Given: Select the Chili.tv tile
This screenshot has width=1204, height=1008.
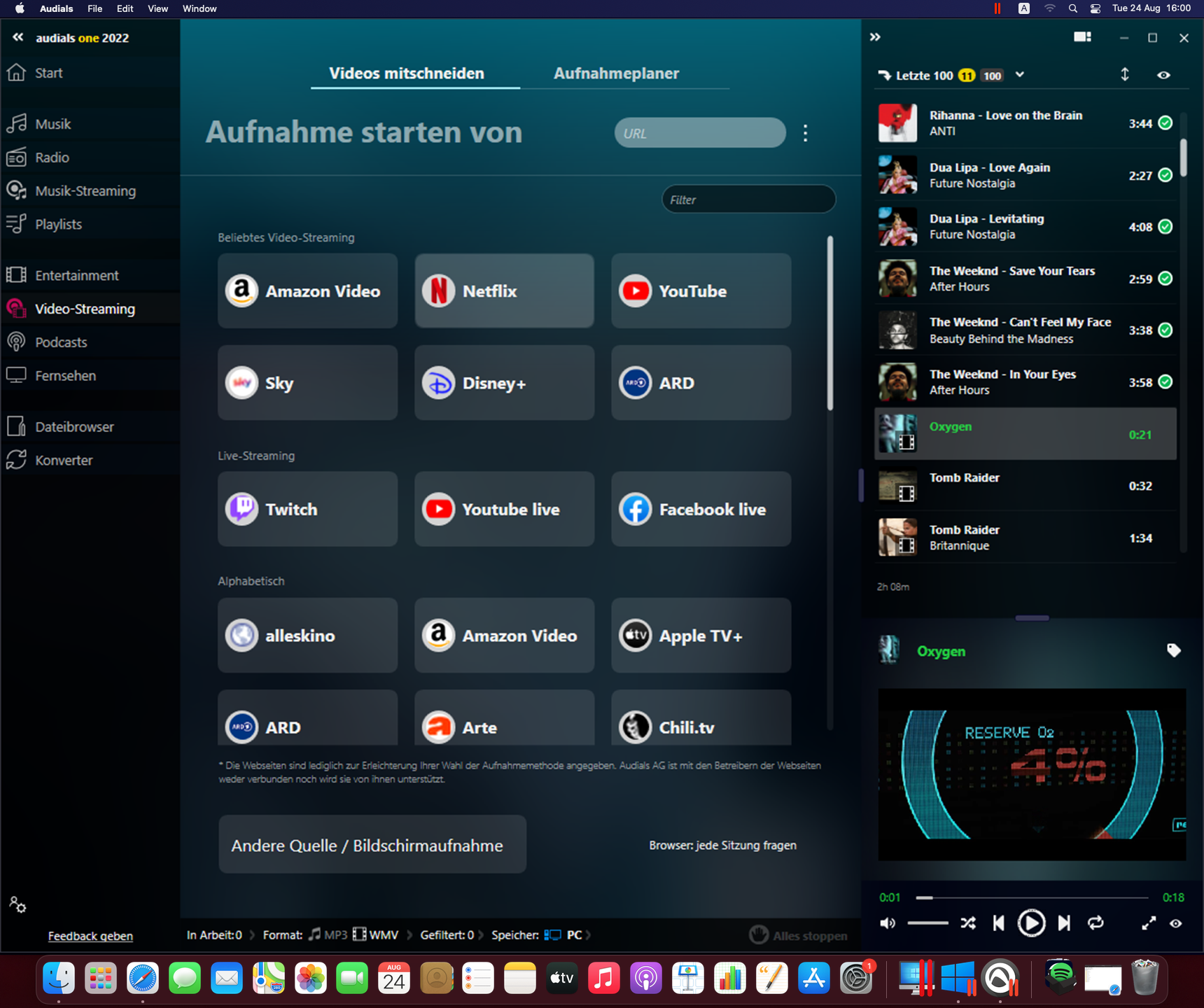Looking at the screenshot, I should tap(701, 719).
